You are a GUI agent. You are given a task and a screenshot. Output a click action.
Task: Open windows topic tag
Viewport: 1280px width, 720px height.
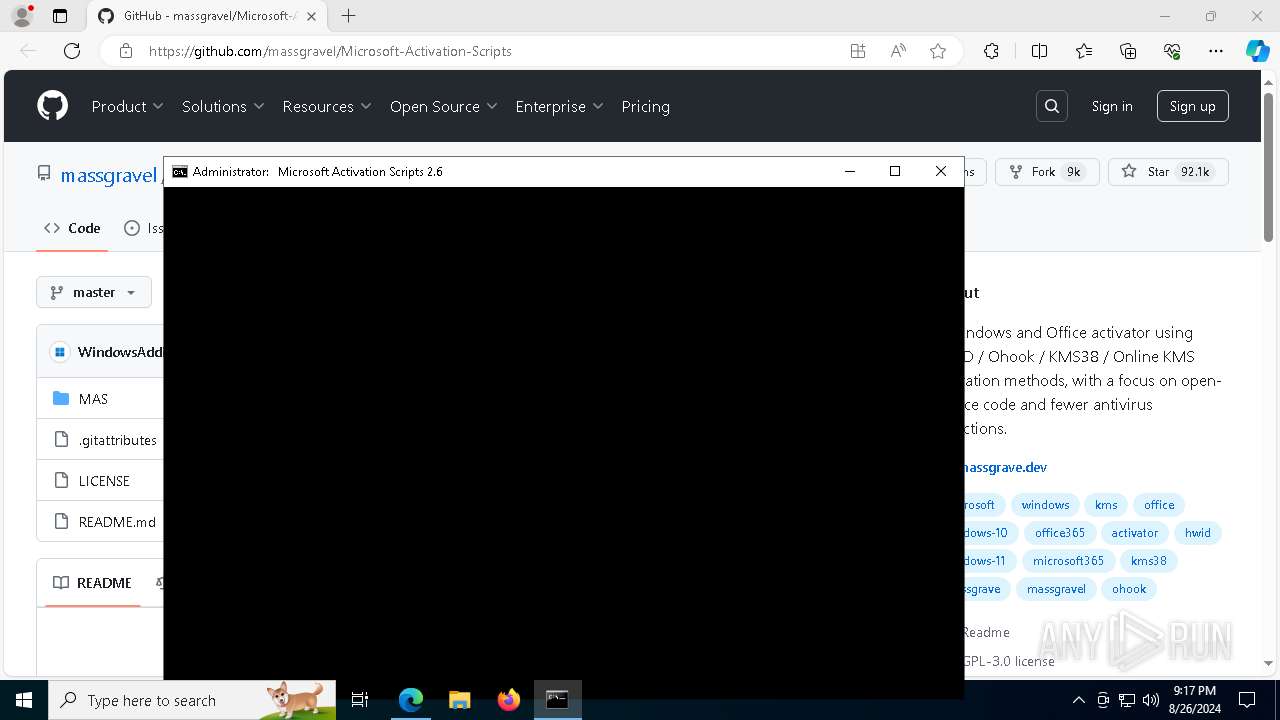[1045, 505]
